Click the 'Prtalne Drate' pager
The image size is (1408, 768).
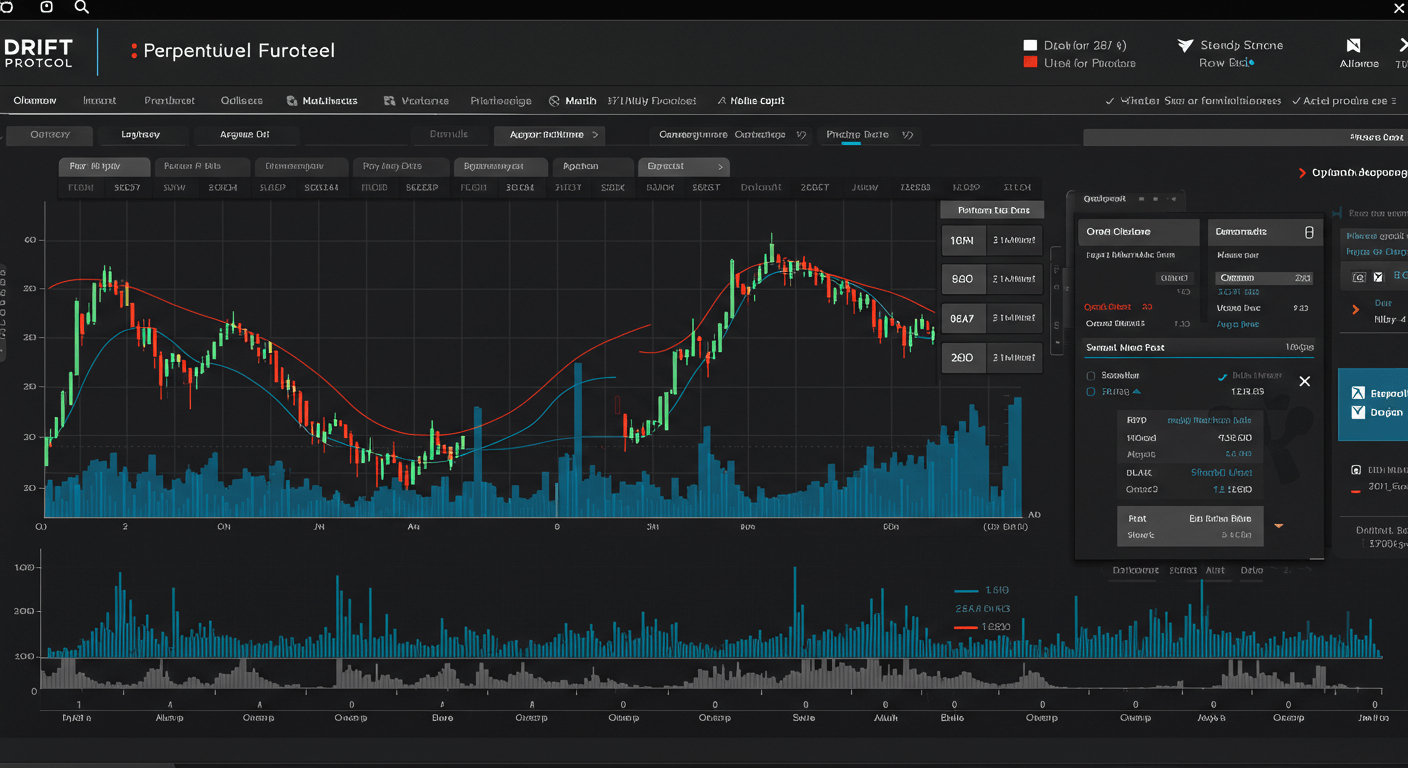(x=869, y=134)
